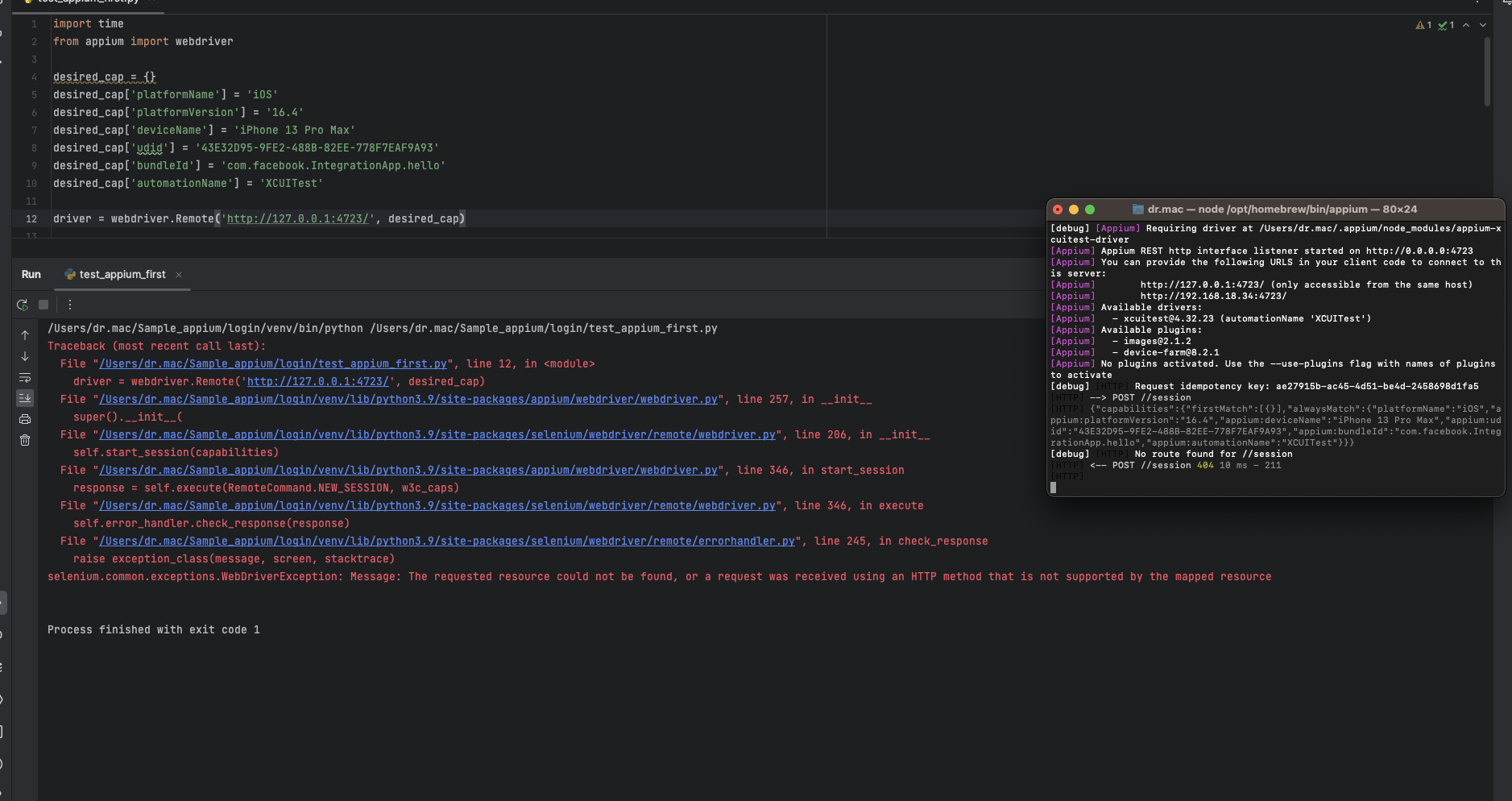Rerun the test_appium_first configuration
This screenshot has height=801, width=1512.
22,305
